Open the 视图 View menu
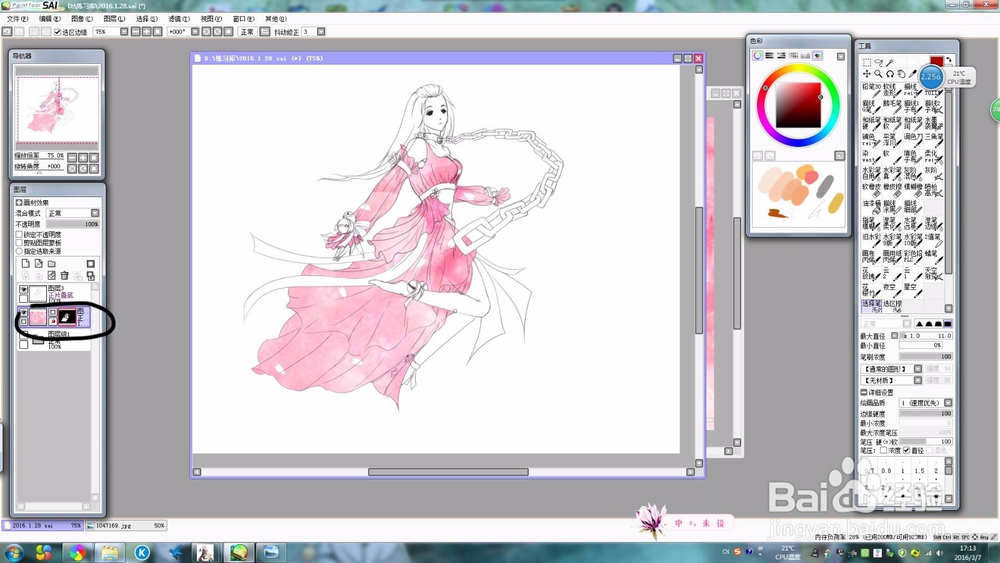Screen dimensions: 1000x563 pos(211,19)
